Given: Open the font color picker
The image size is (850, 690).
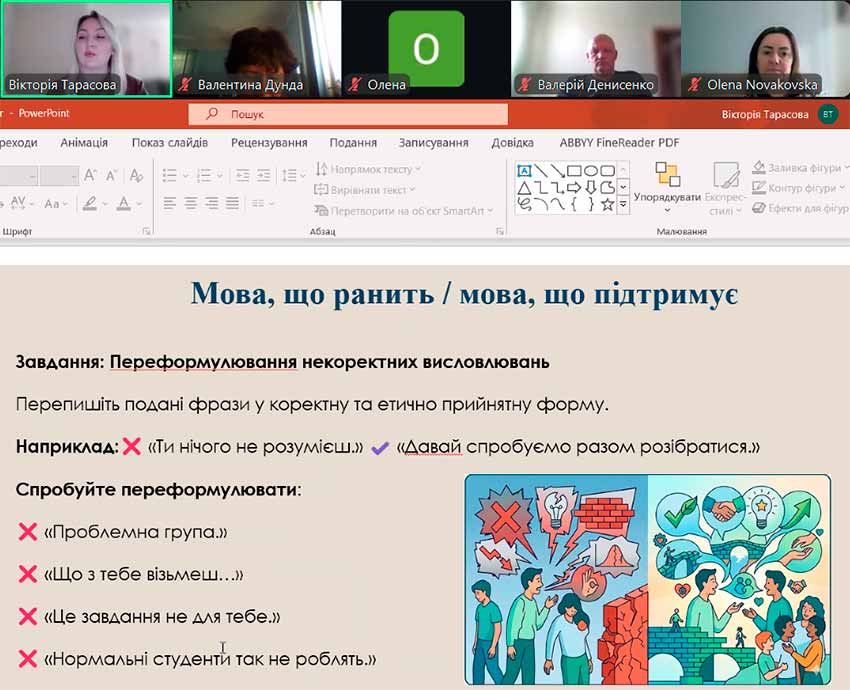Looking at the screenshot, I should click(x=124, y=203).
